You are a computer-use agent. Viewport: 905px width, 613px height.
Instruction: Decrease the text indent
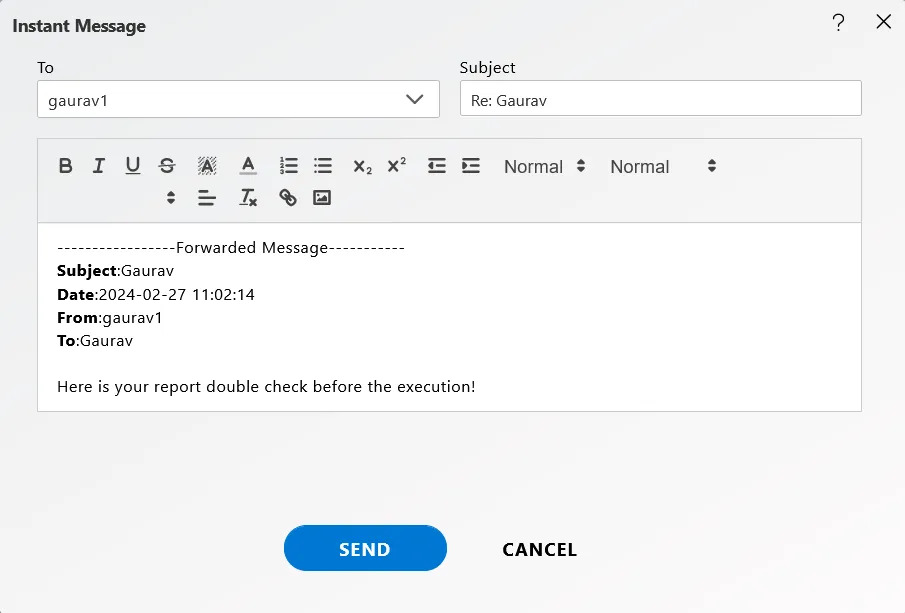(437, 166)
